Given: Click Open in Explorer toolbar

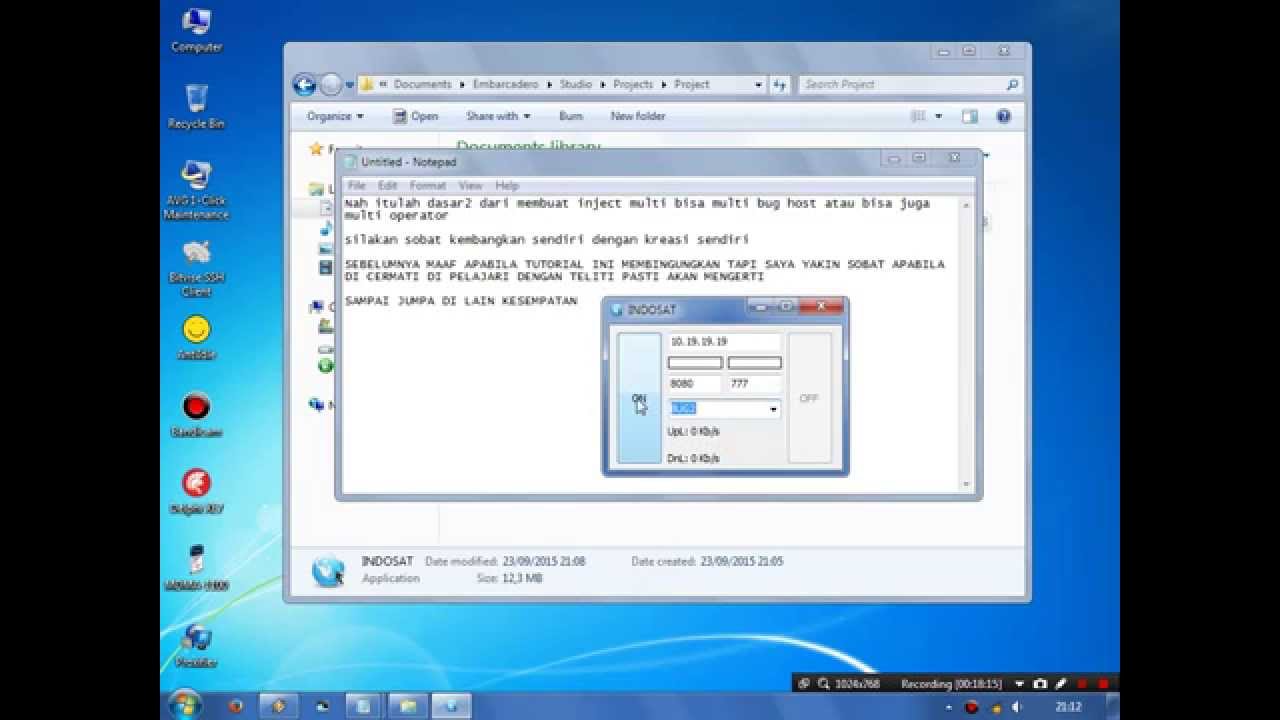Looking at the screenshot, I should [x=415, y=116].
